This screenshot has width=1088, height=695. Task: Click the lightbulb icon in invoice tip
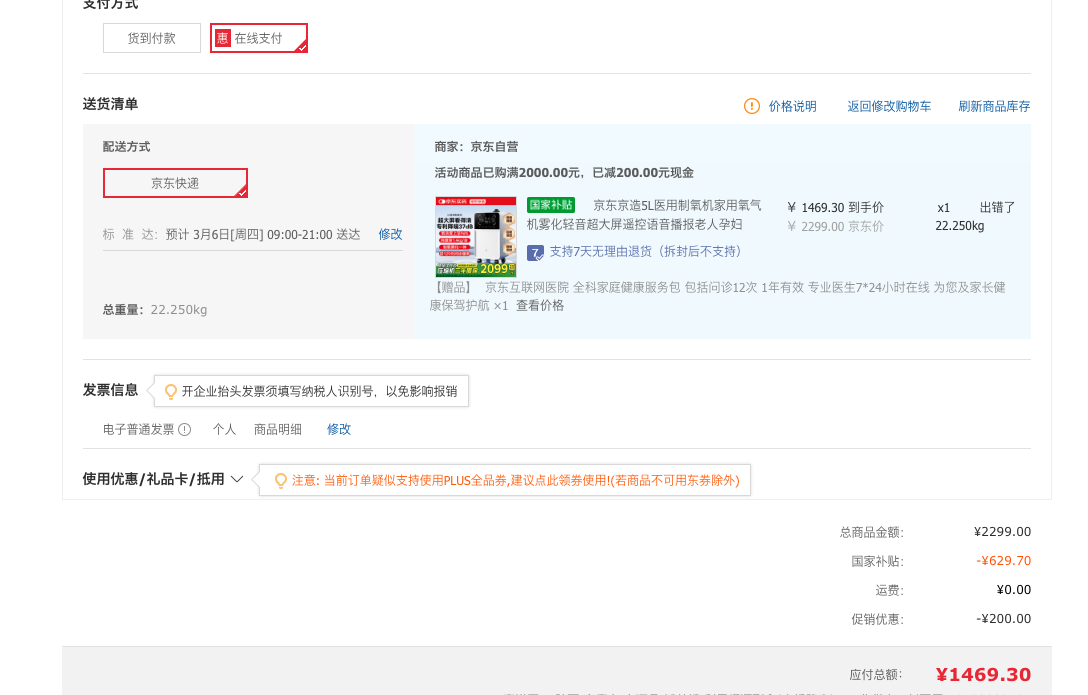click(x=170, y=392)
